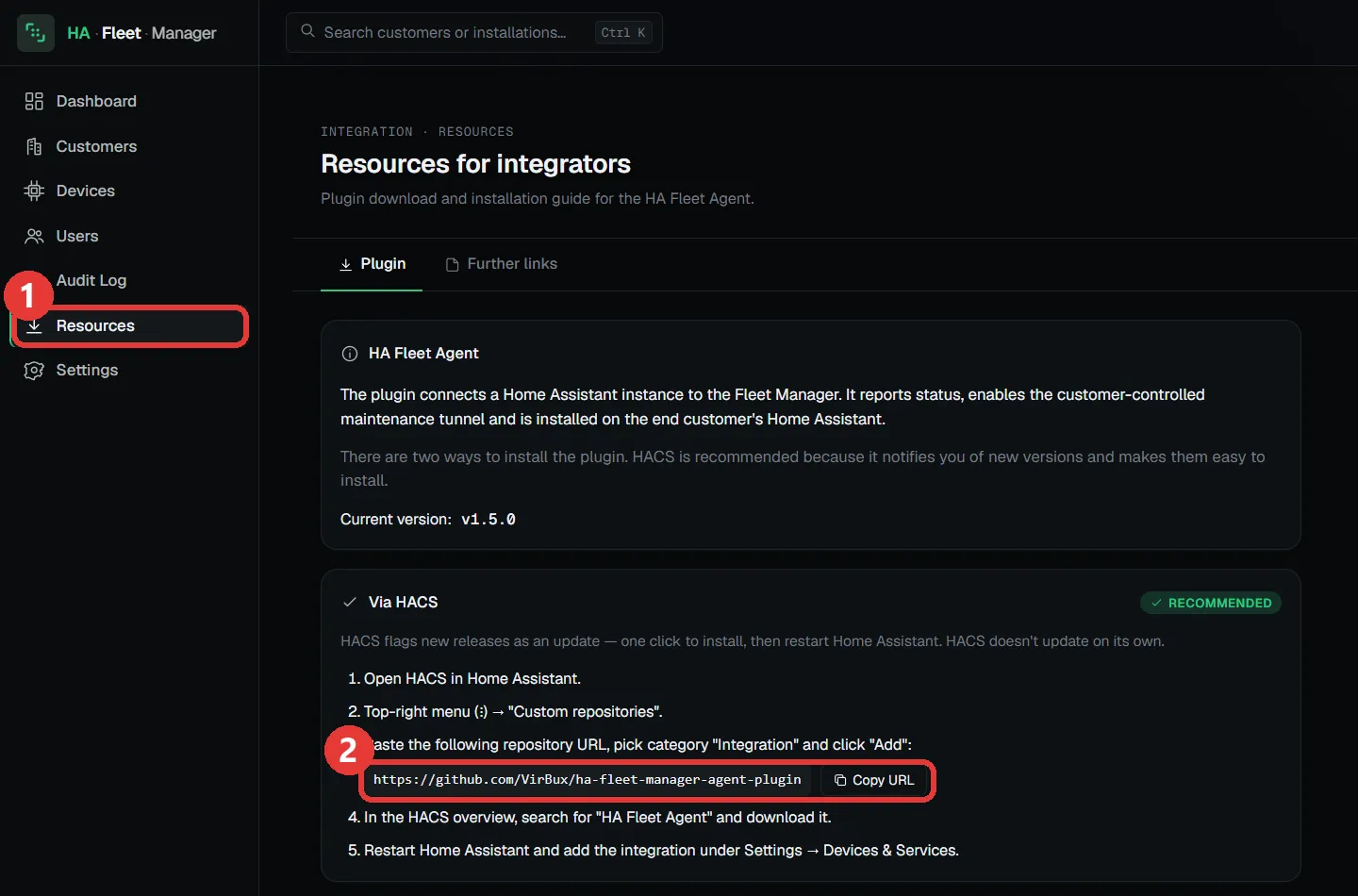Click the Ctrl K shortcut badge
Viewport: 1358px width, 896px height.
623,32
